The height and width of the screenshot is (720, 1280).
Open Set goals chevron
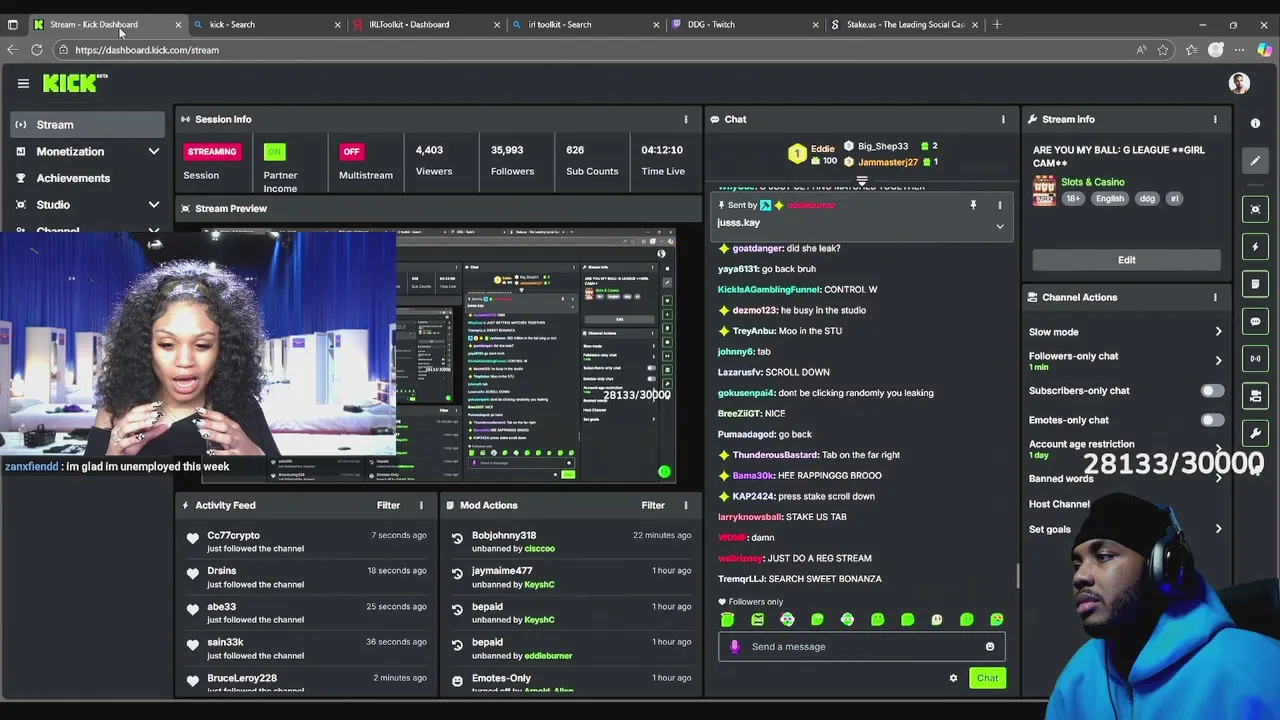[x=1218, y=529]
